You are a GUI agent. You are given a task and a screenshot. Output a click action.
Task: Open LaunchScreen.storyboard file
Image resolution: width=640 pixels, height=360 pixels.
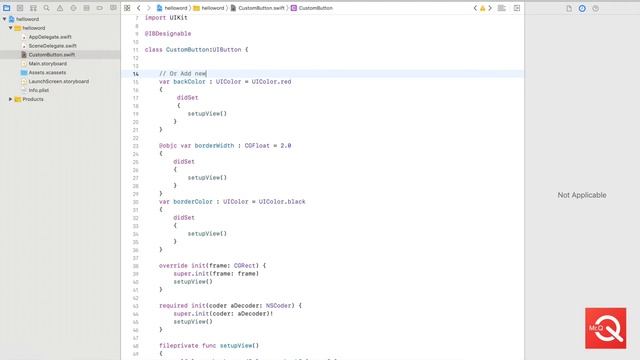58,81
